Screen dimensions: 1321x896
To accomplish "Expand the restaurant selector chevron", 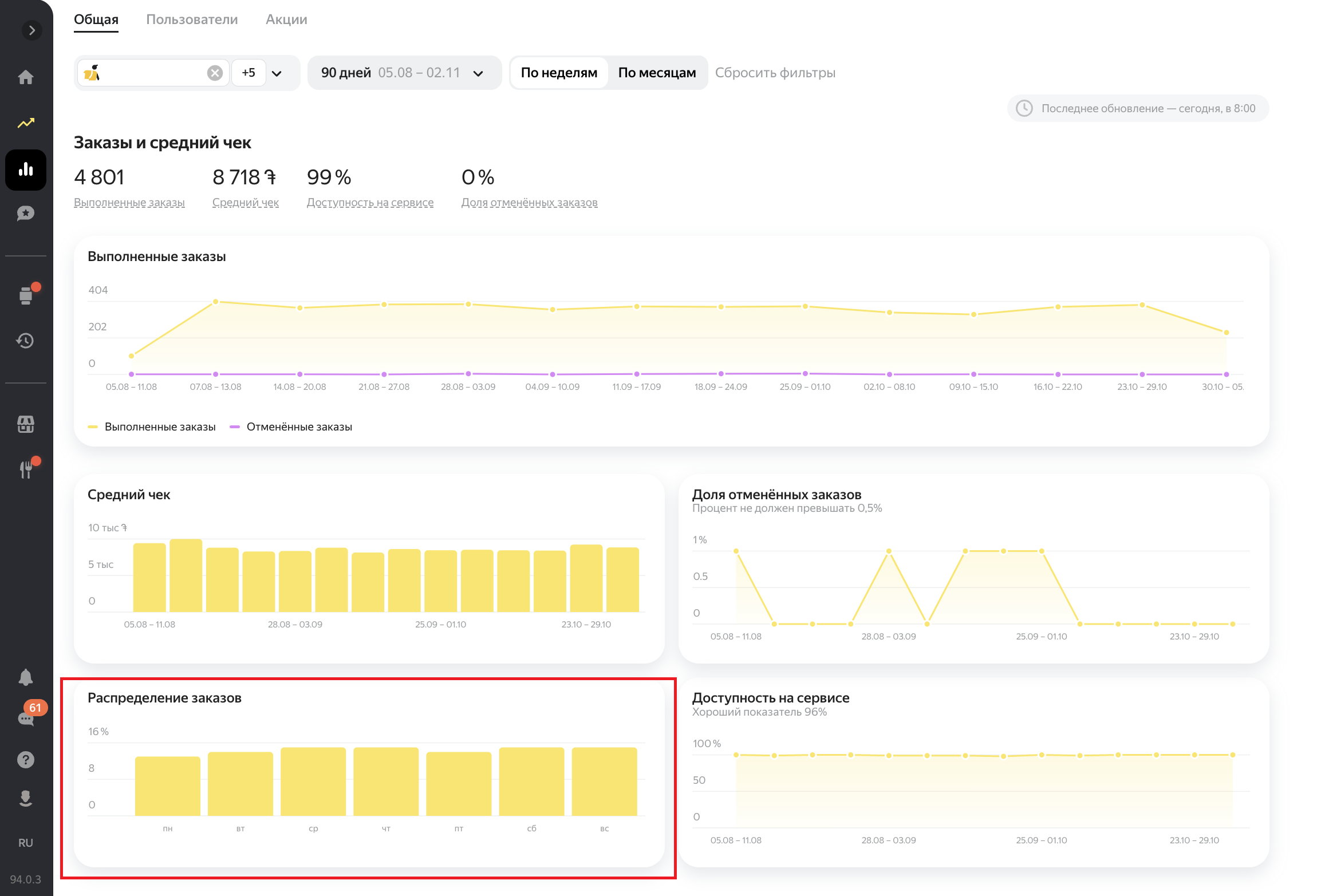I will click(277, 73).
